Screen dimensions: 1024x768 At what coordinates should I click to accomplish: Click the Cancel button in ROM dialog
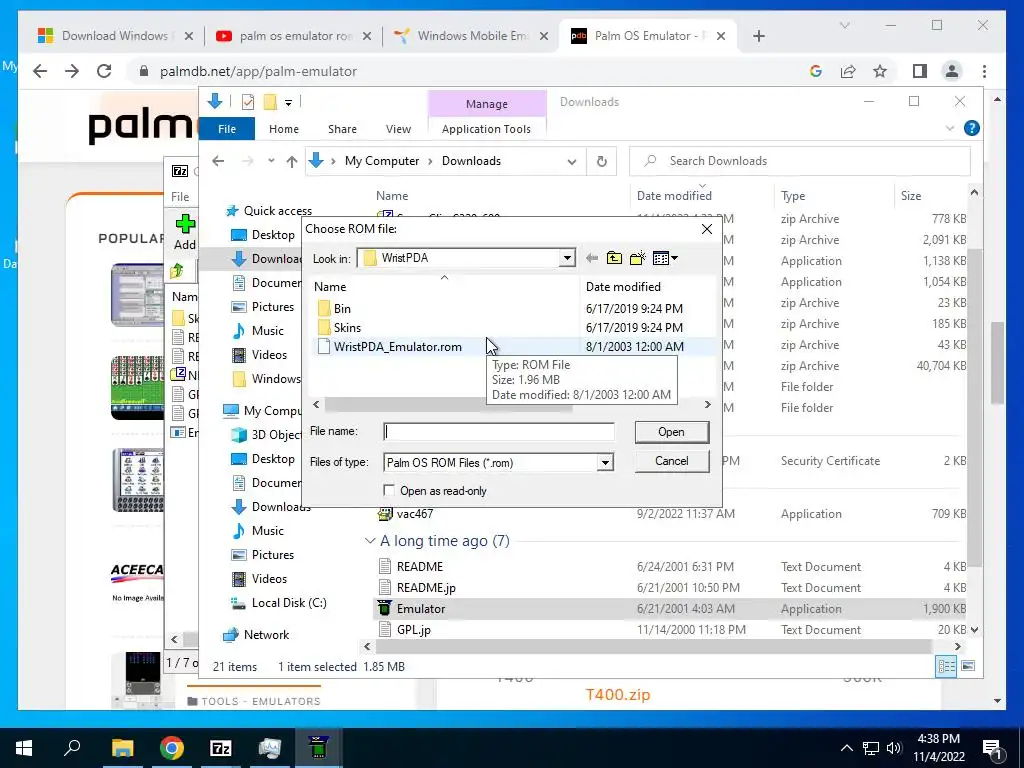pos(671,460)
